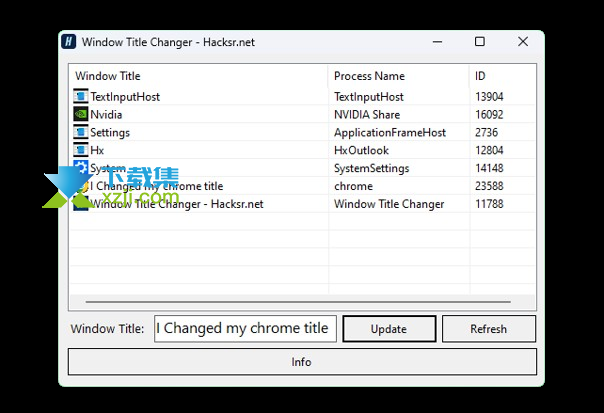The width and height of the screenshot is (604, 413).
Task: Click ID 16092
Action: 489,114
